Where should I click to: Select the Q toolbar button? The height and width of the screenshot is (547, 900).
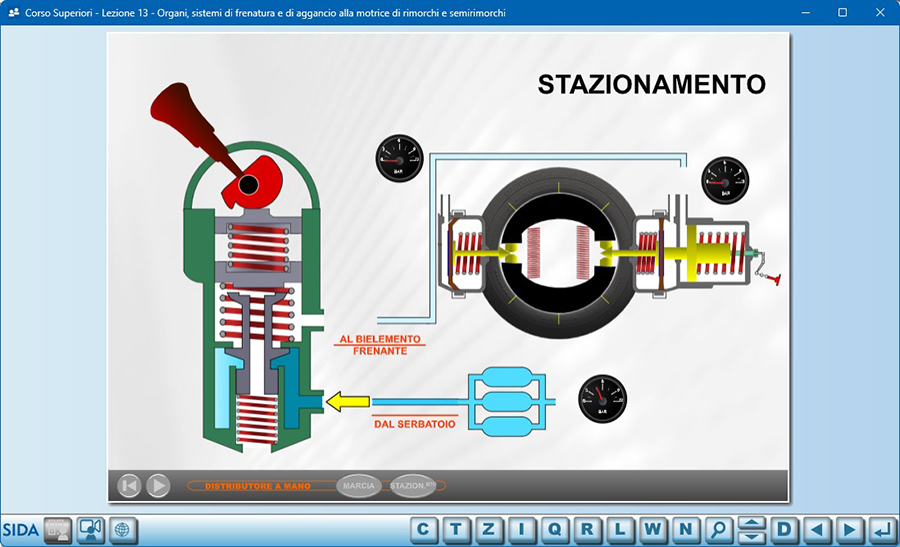555,529
